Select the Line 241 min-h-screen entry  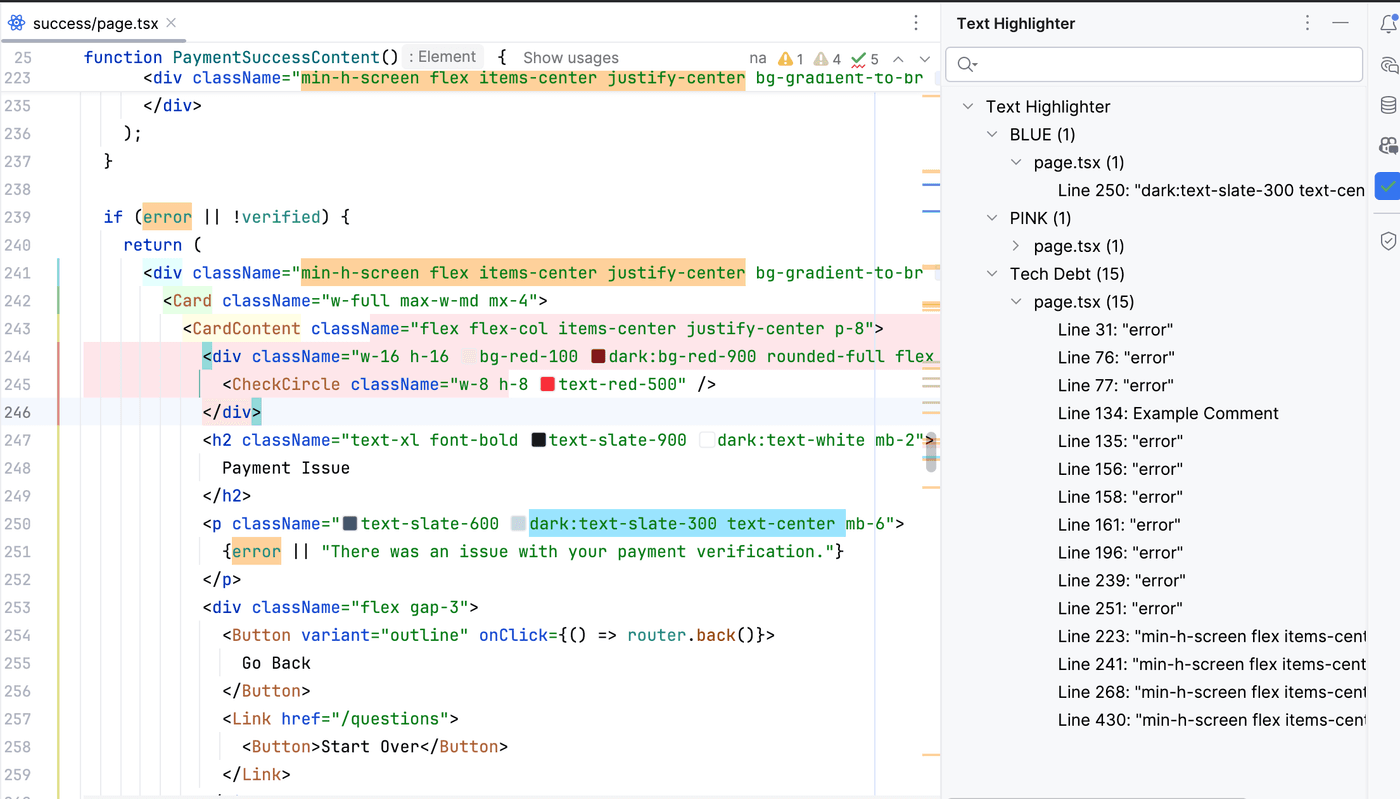click(1212, 665)
